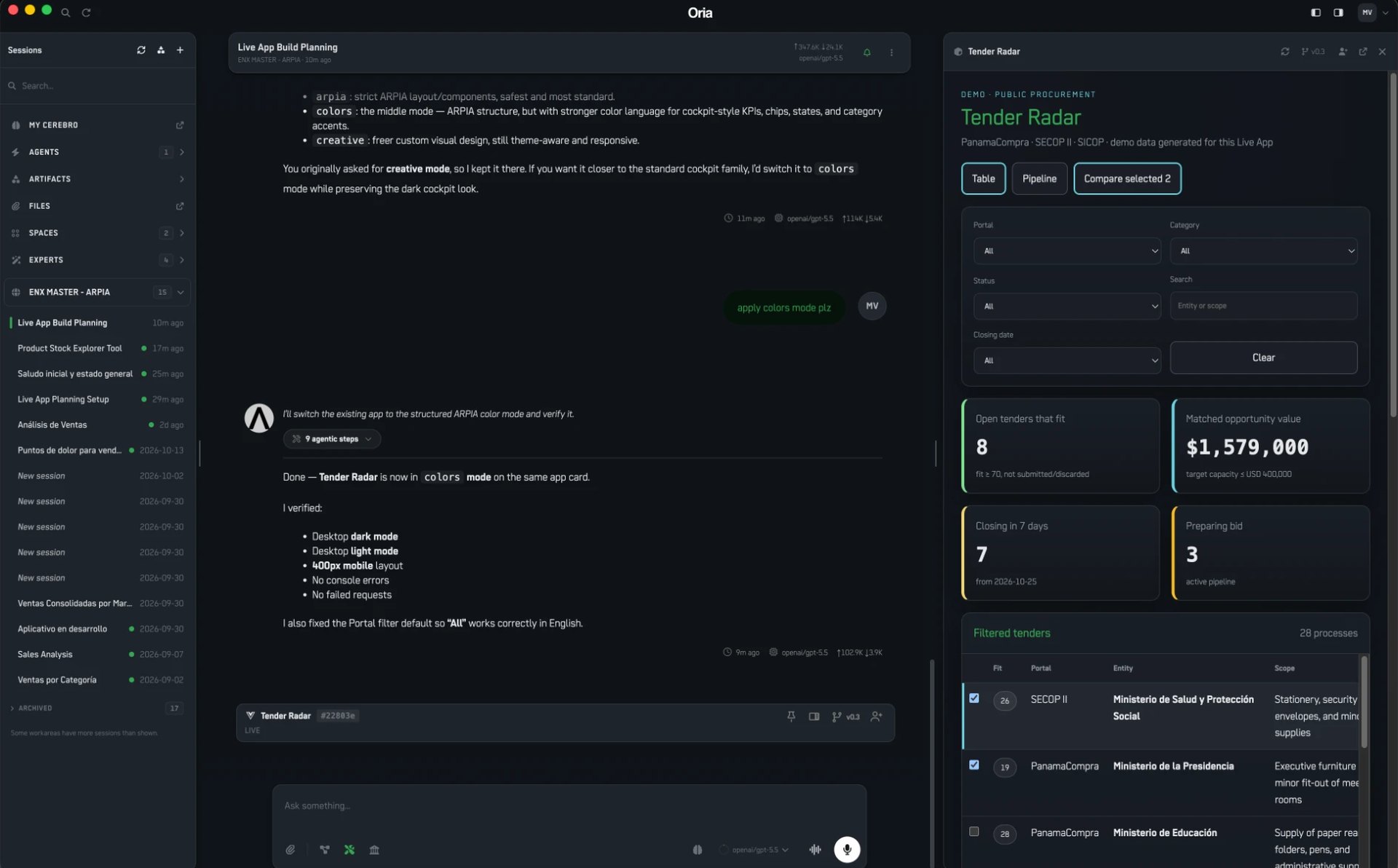Open Saludo inicial y estado general session
Image resolution: width=1398 pixels, height=868 pixels.
tap(98, 374)
